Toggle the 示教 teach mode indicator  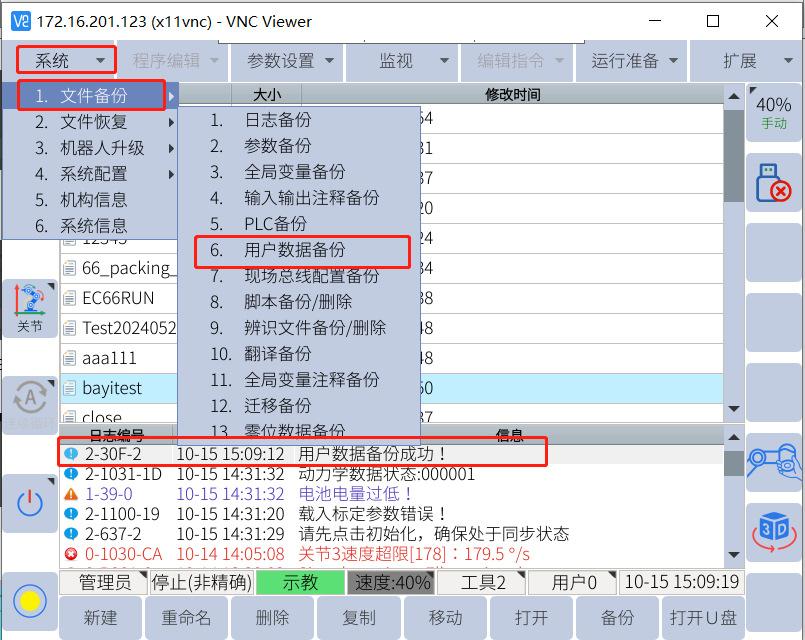tap(300, 582)
